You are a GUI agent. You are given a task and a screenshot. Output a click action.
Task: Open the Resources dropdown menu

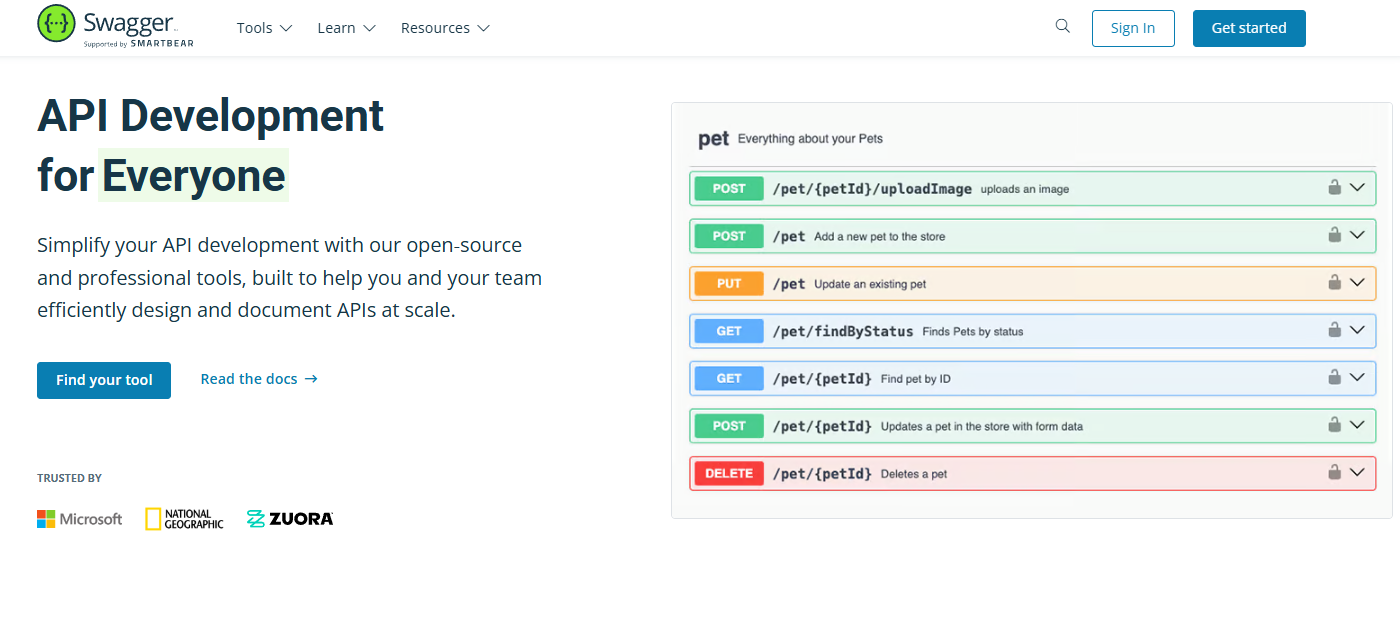click(x=445, y=28)
